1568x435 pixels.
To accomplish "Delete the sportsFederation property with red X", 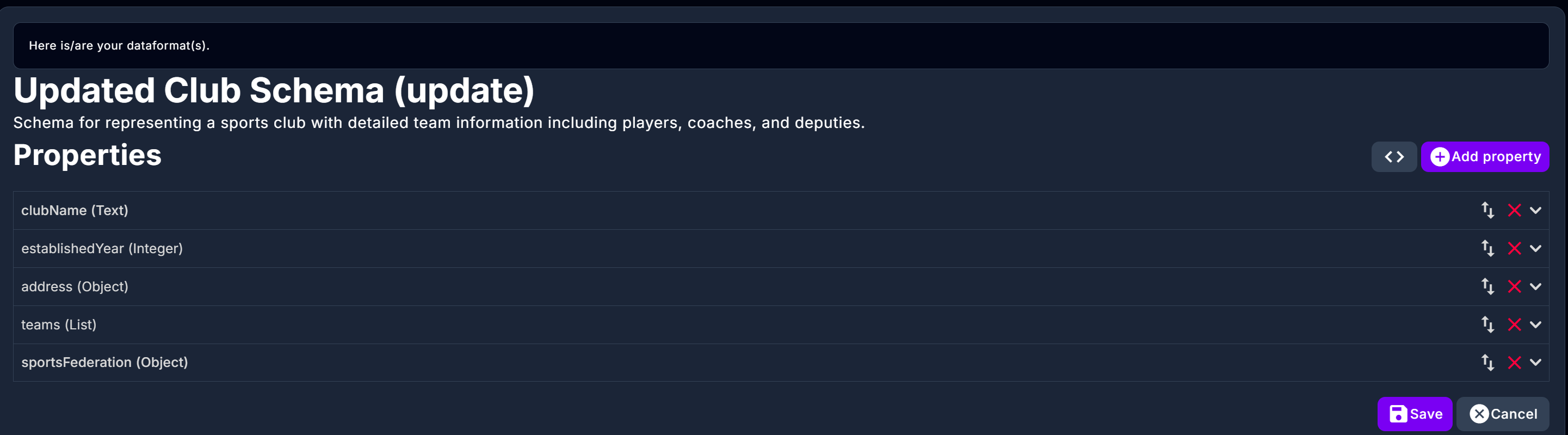I will coord(1514,363).
